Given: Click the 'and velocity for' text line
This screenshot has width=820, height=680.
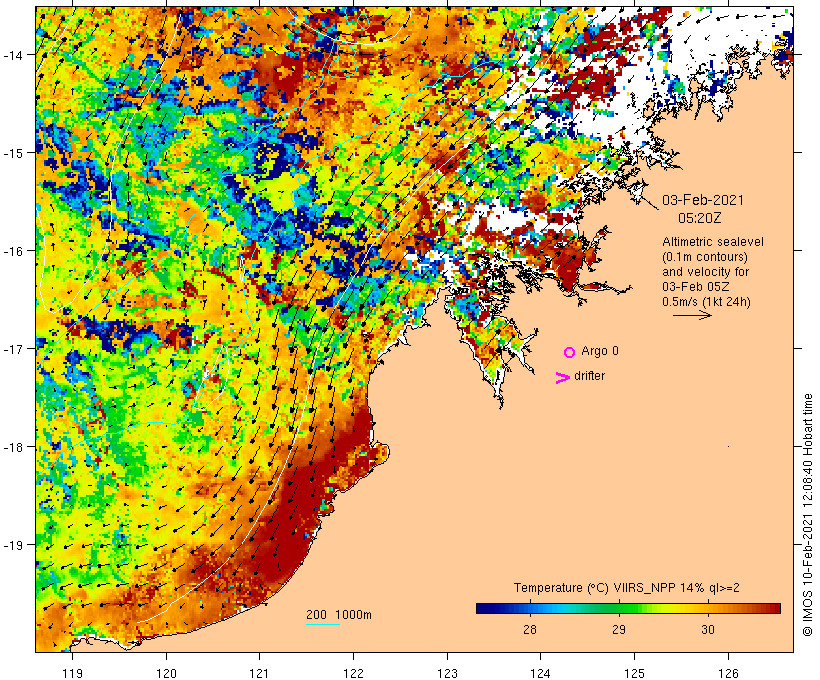Looking at the screenshot, I should click(x=705, y=271).
